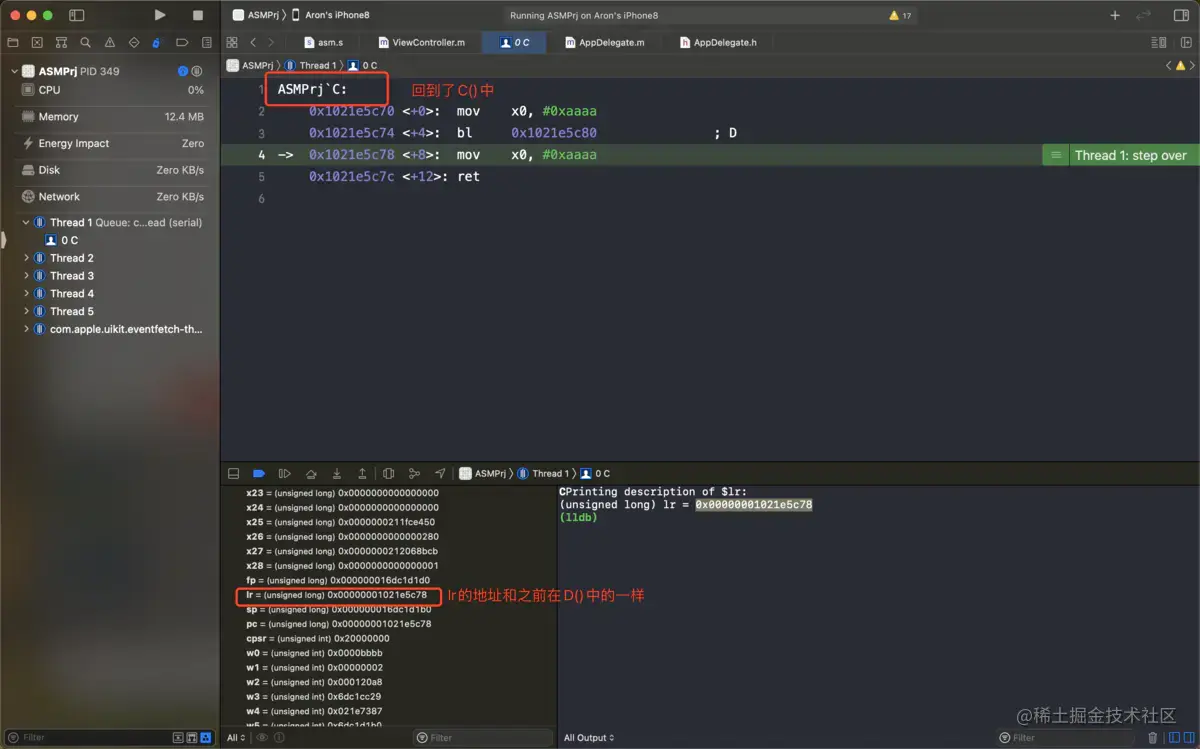Go back in editor history

click(253, 43)
